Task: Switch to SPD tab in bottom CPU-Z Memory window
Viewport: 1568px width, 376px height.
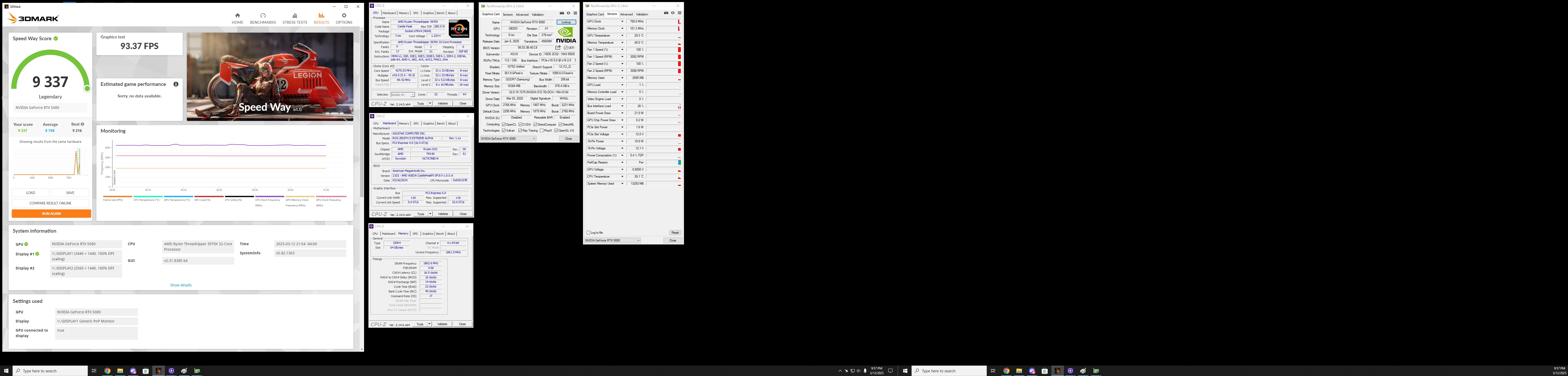Action: [415, 234]
